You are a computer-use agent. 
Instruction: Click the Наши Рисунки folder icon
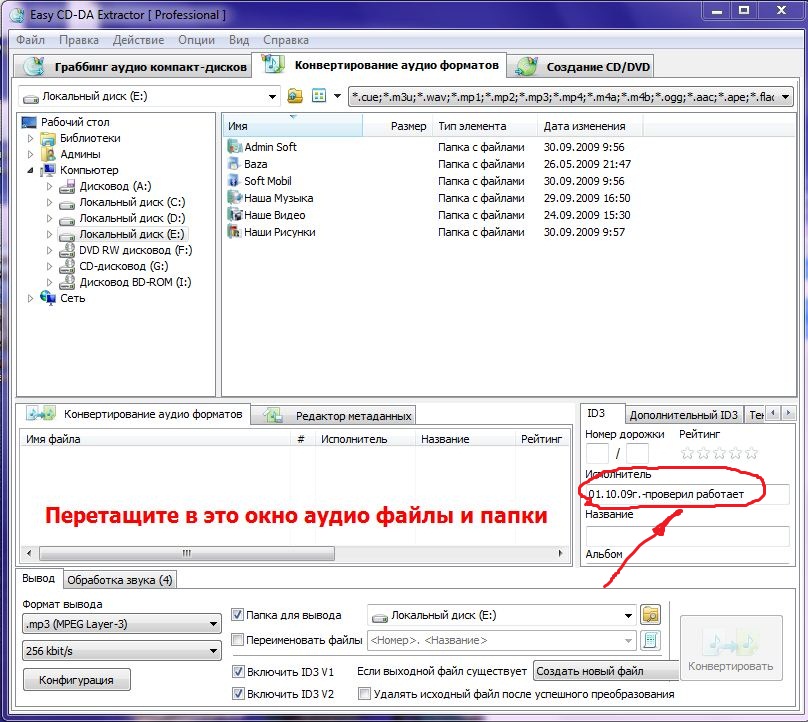click(234, 232)
